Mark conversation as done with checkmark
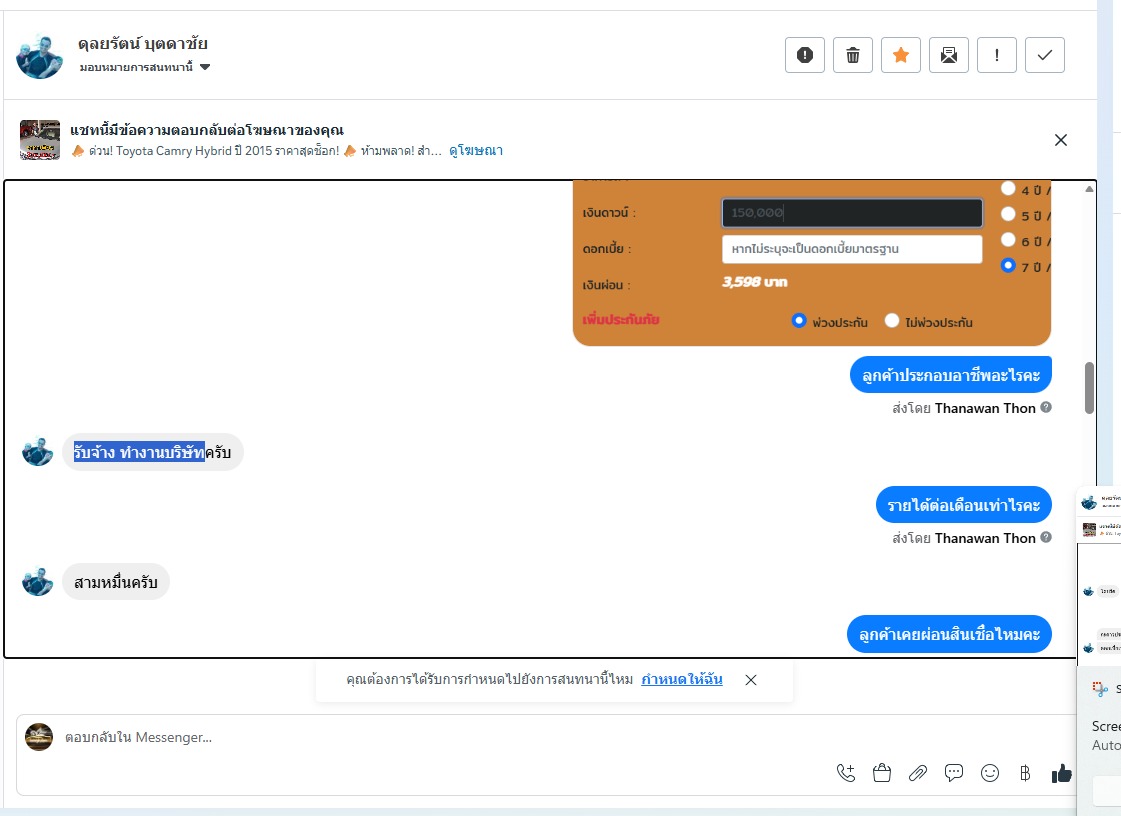The height and width of the screenshot is (816, 1121). point(1045,55)
